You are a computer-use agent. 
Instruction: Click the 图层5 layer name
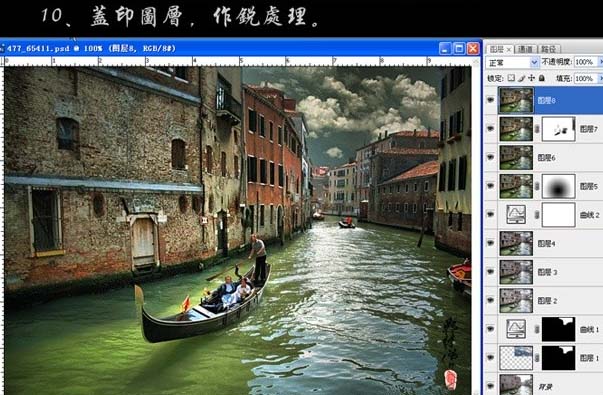(589, 186)
